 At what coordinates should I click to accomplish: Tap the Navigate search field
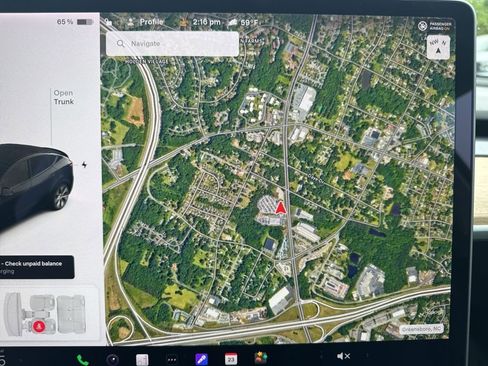point(173,44)
